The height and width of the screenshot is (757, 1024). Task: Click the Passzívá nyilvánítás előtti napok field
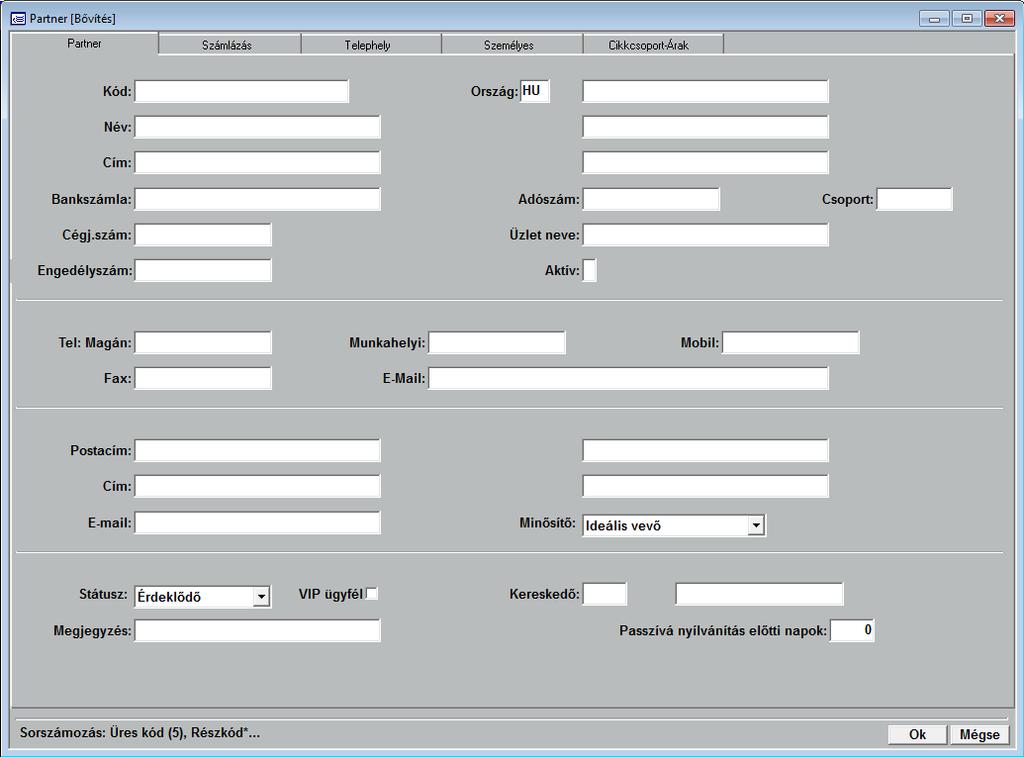852,630
